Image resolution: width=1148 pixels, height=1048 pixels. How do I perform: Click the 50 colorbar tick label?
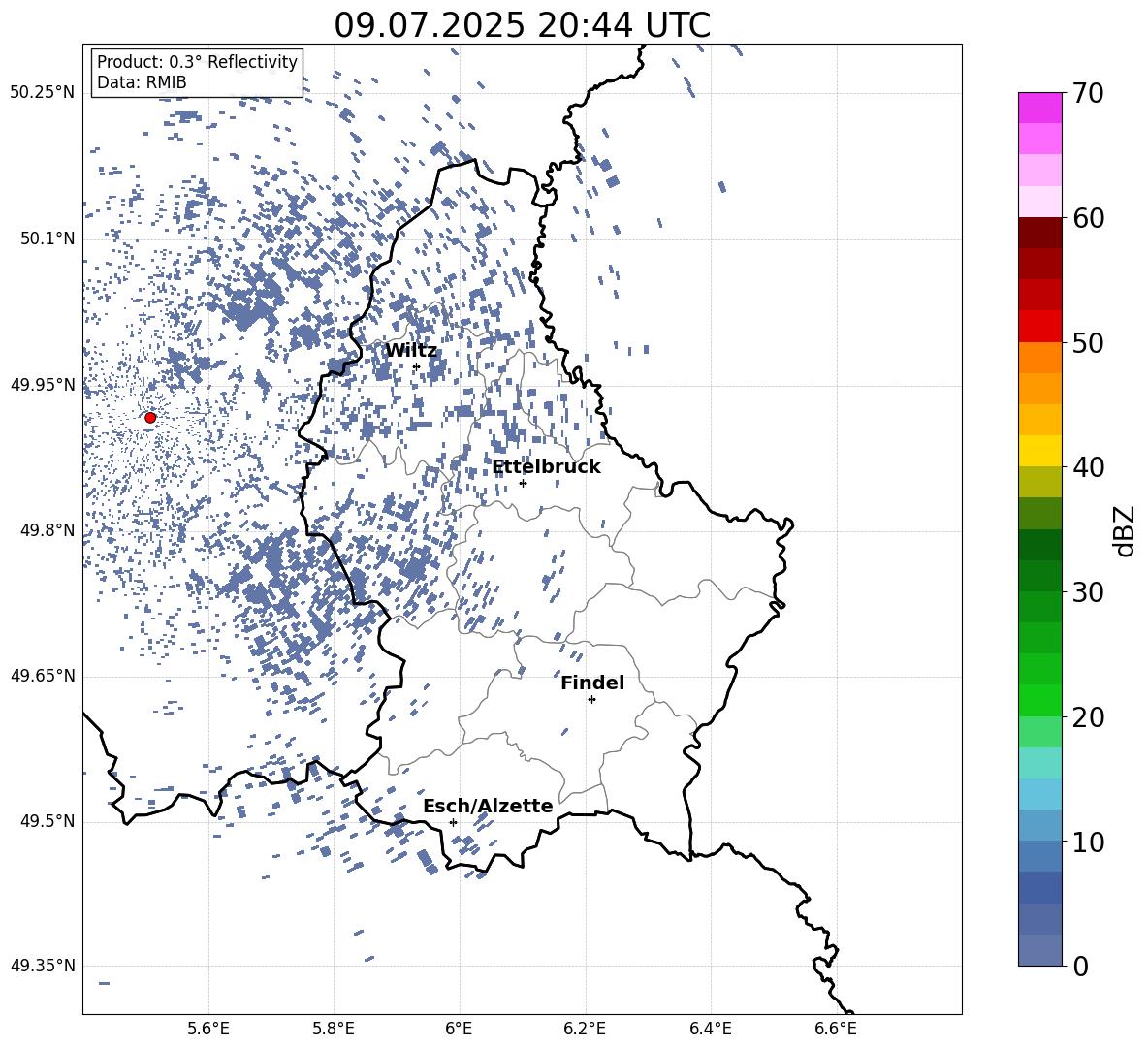pyautogui.click(x=1088, y=342)
